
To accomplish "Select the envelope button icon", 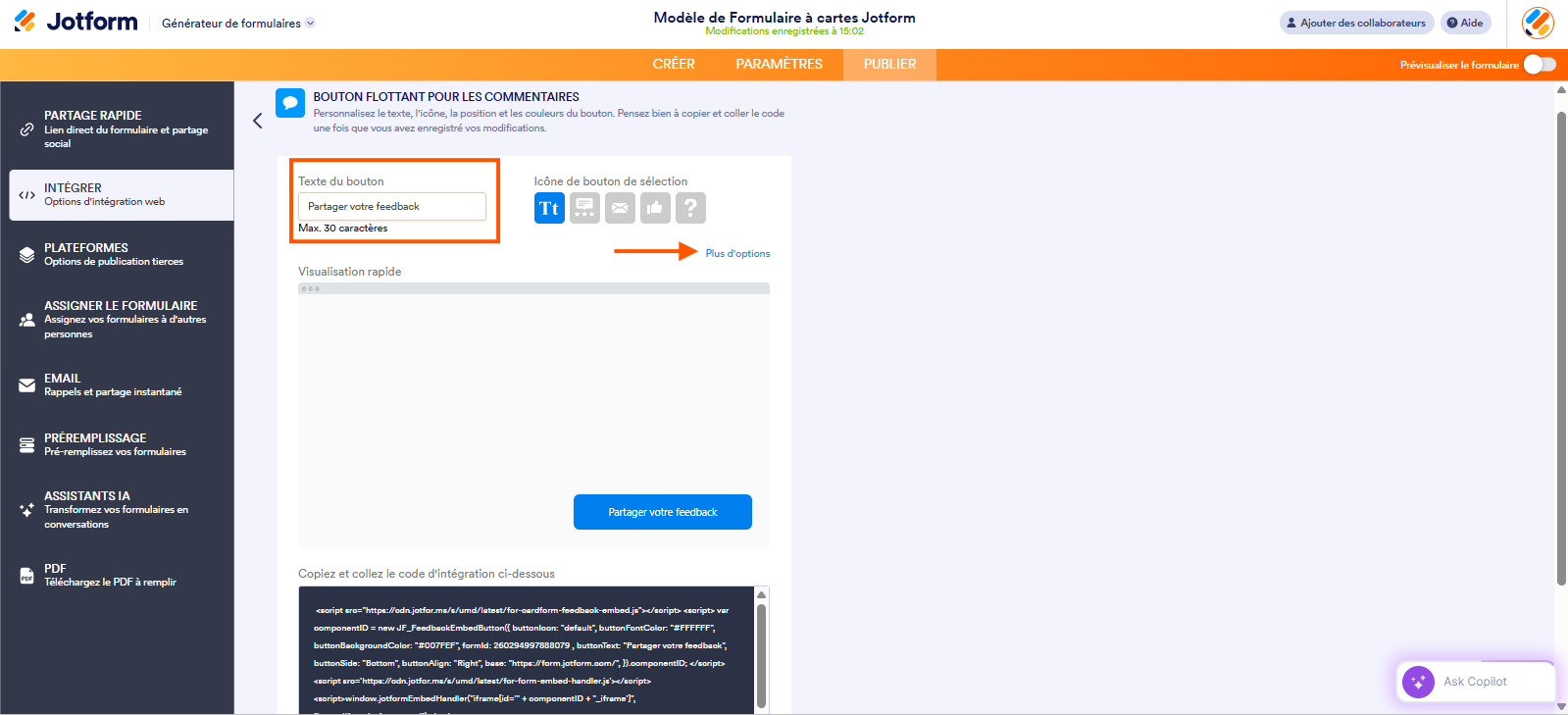I will tap(620, 208).
